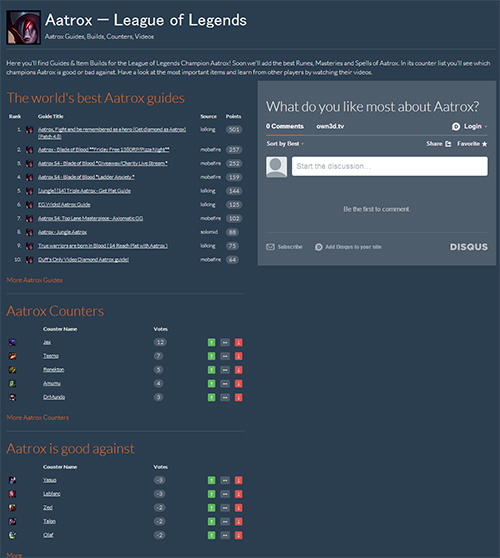500x558 pixels.
Task: Upvote DrMundo in the counters list
Action: click(211, 397)
